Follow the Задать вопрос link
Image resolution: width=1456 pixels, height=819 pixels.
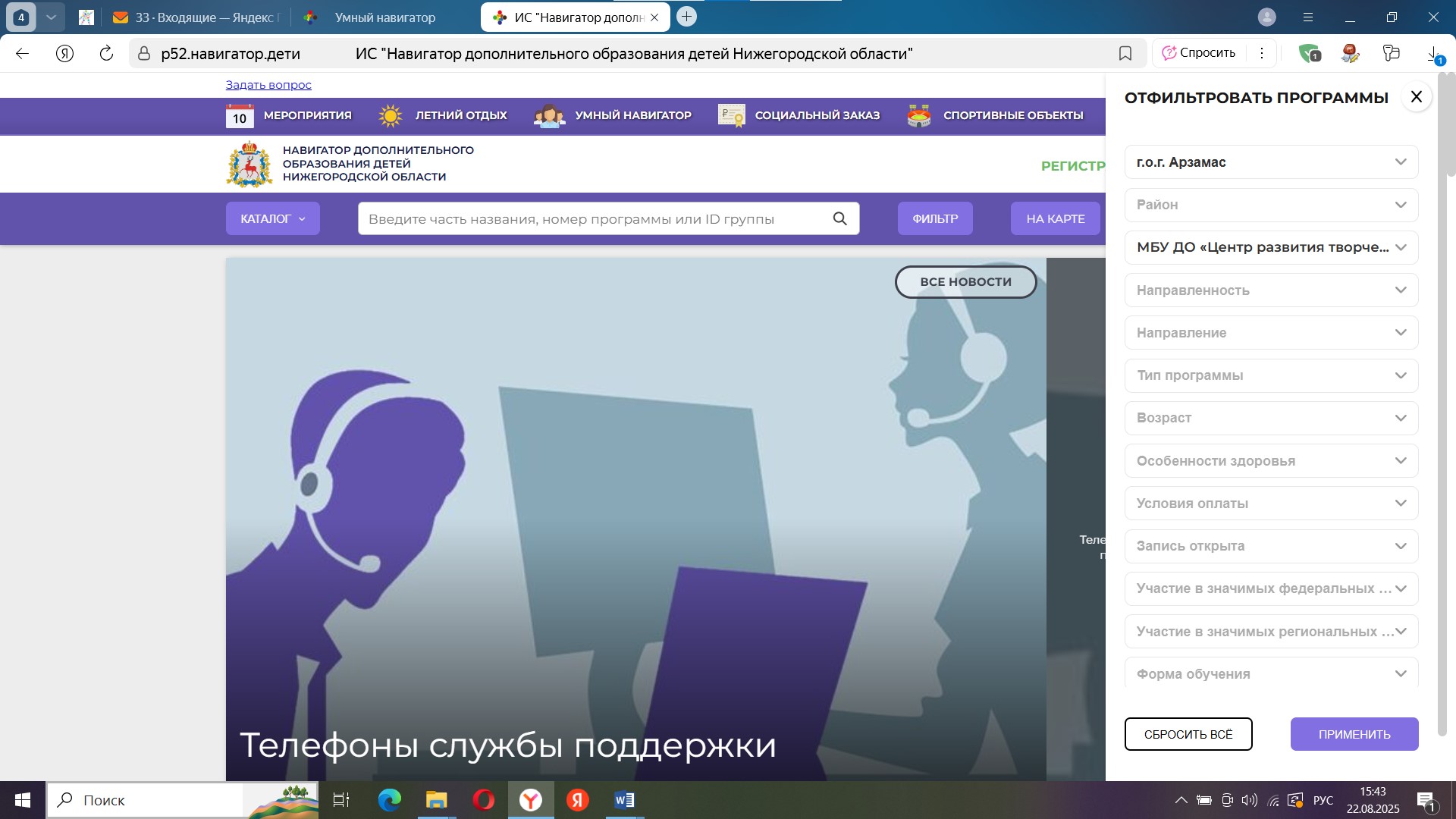click(x=268, y=85)
